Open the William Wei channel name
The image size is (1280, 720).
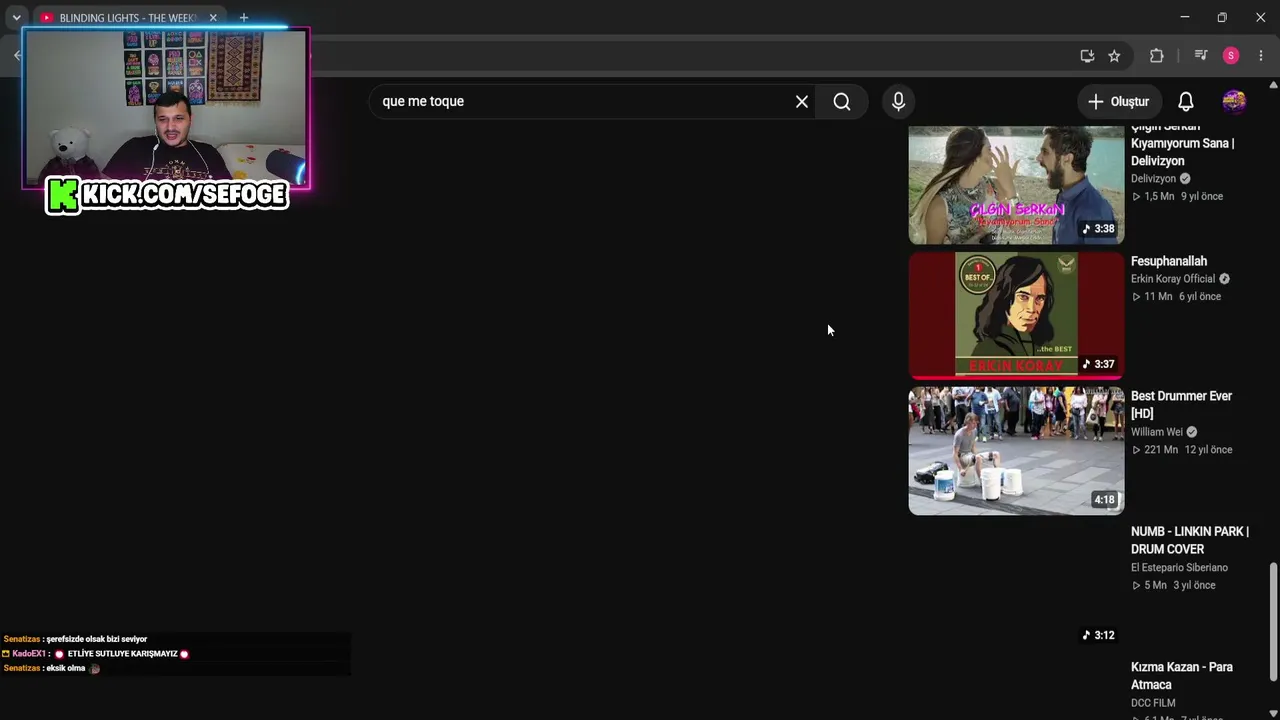(x=1157, y=432)
